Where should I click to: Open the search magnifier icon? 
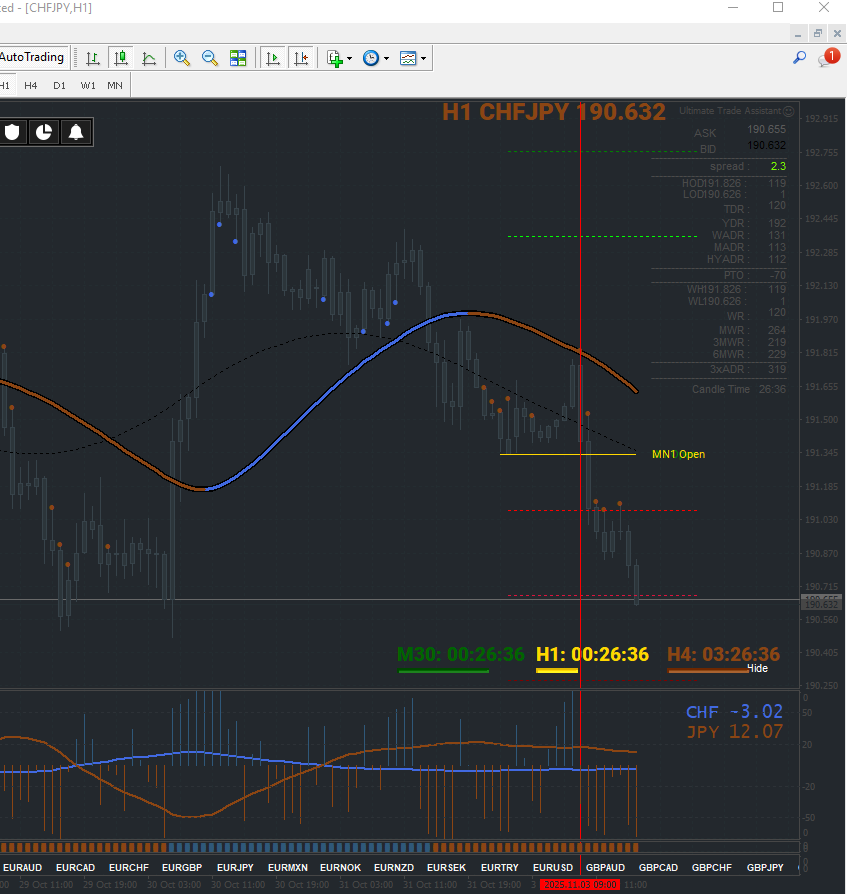800,58
